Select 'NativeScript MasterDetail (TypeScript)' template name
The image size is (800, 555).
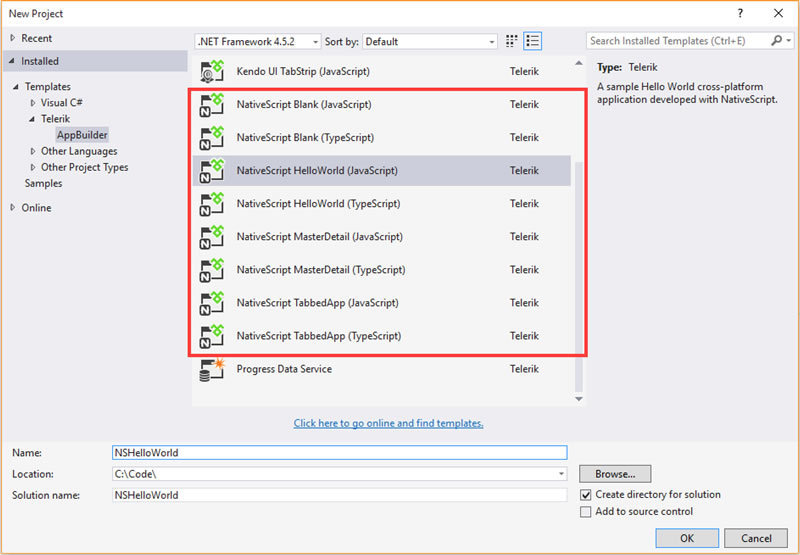321,270
